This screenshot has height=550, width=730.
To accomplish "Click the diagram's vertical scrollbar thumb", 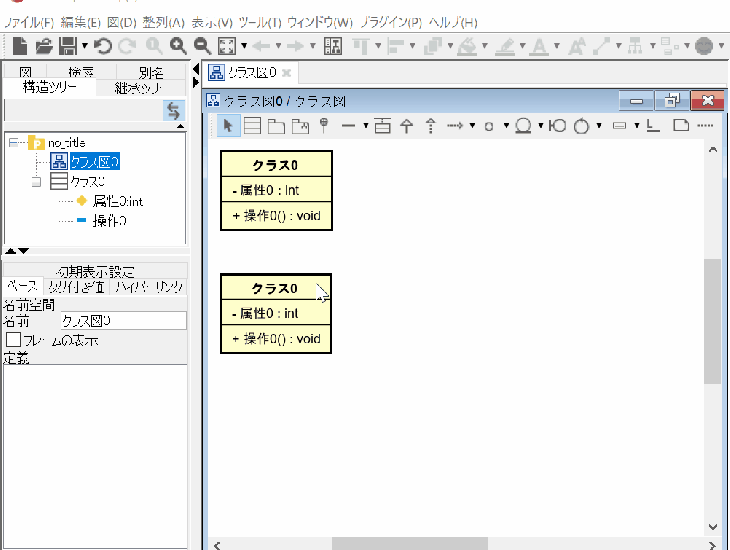I will pyautogui.click(x=712, y=320).
